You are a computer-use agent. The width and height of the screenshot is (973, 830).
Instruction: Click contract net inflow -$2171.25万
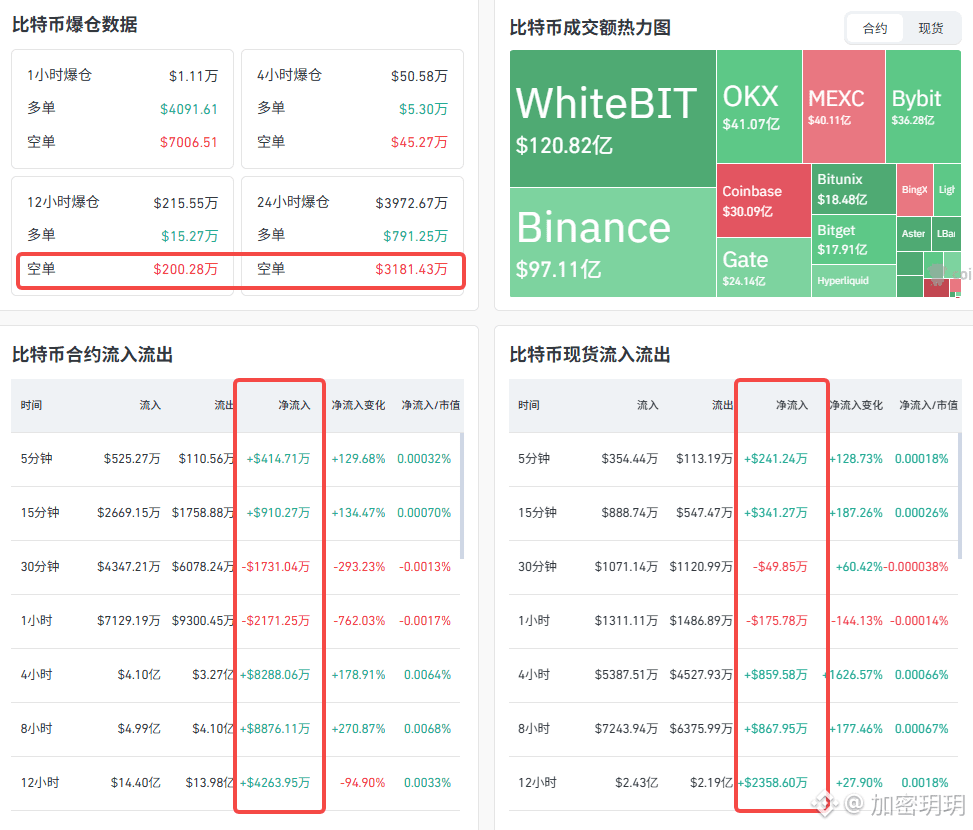point(276,621)
